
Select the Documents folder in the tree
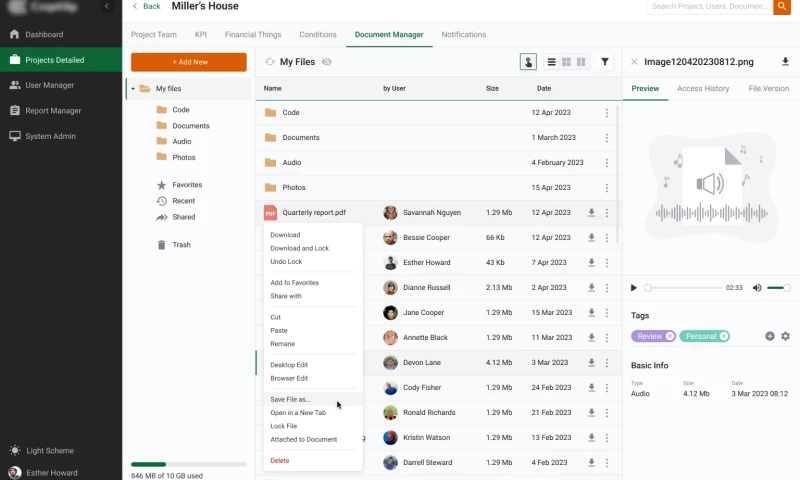(183, 125)
